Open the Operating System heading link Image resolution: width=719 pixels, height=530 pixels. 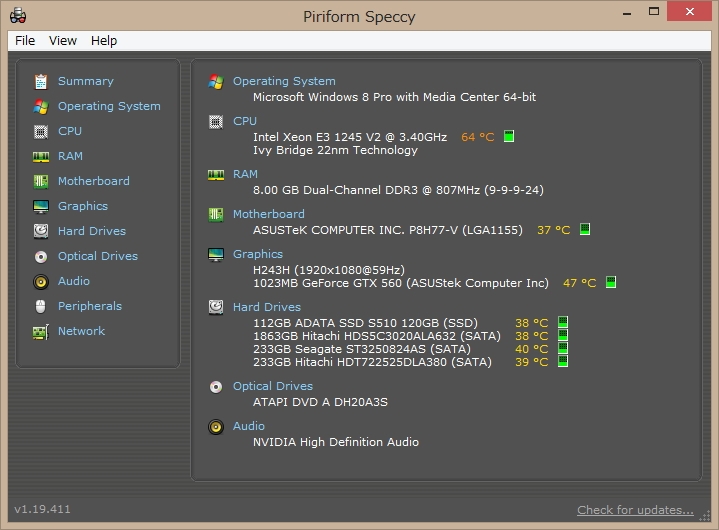pos(284,81)
